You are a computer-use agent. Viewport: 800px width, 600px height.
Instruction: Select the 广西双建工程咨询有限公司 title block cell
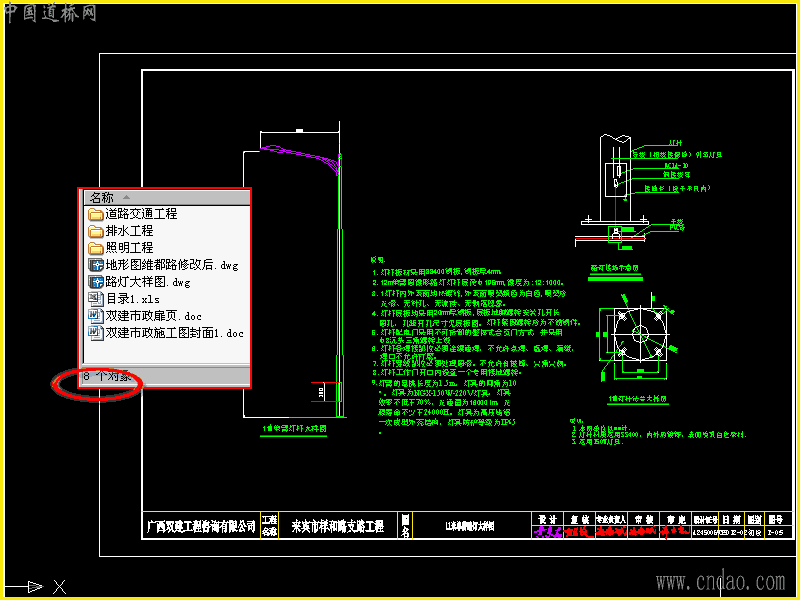202,526
